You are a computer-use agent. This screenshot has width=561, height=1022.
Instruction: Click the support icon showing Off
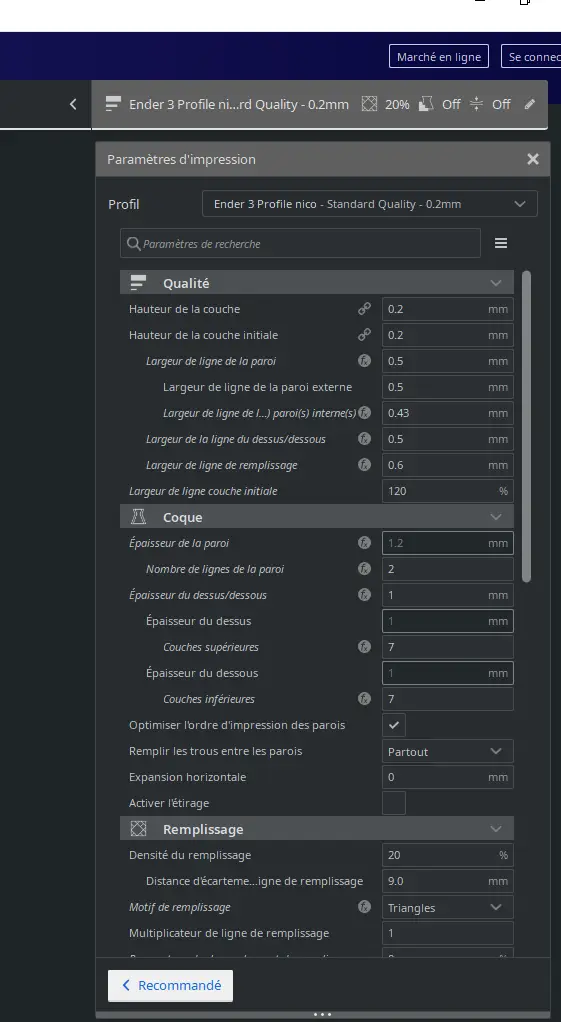[425, 104]
